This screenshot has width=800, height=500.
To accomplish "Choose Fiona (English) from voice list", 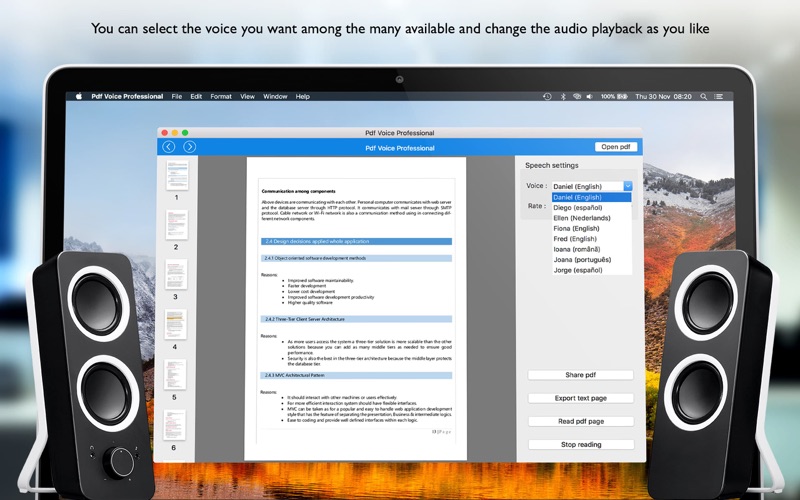I will [x=576, y=229].
